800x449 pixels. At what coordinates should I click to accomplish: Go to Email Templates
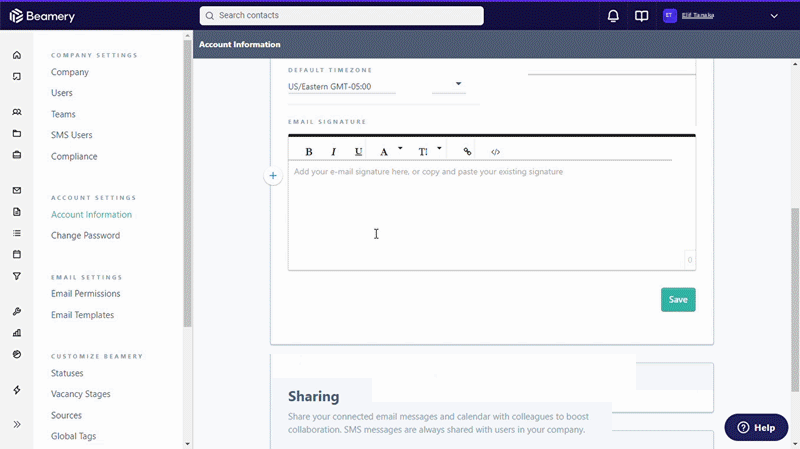click(82, 315)
